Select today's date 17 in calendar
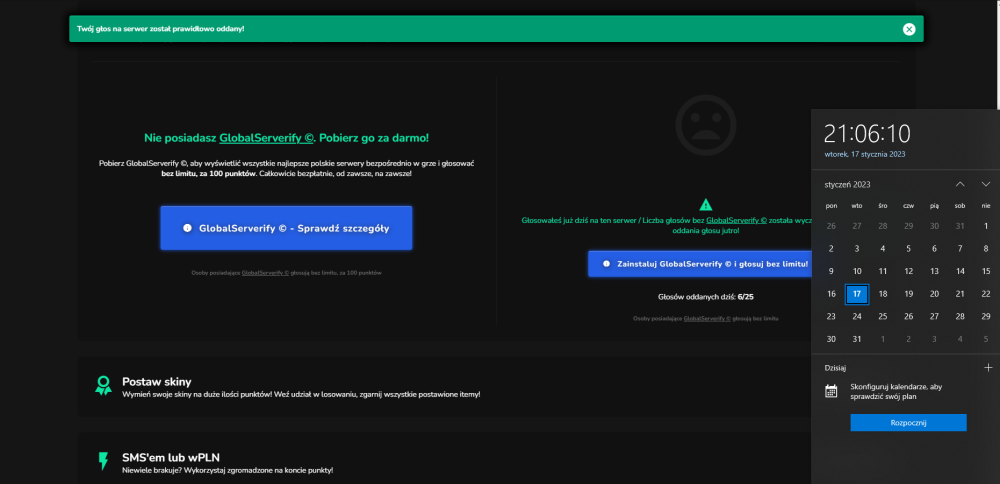This screenshot has width=1000, height=484. (x=857, y=294)
